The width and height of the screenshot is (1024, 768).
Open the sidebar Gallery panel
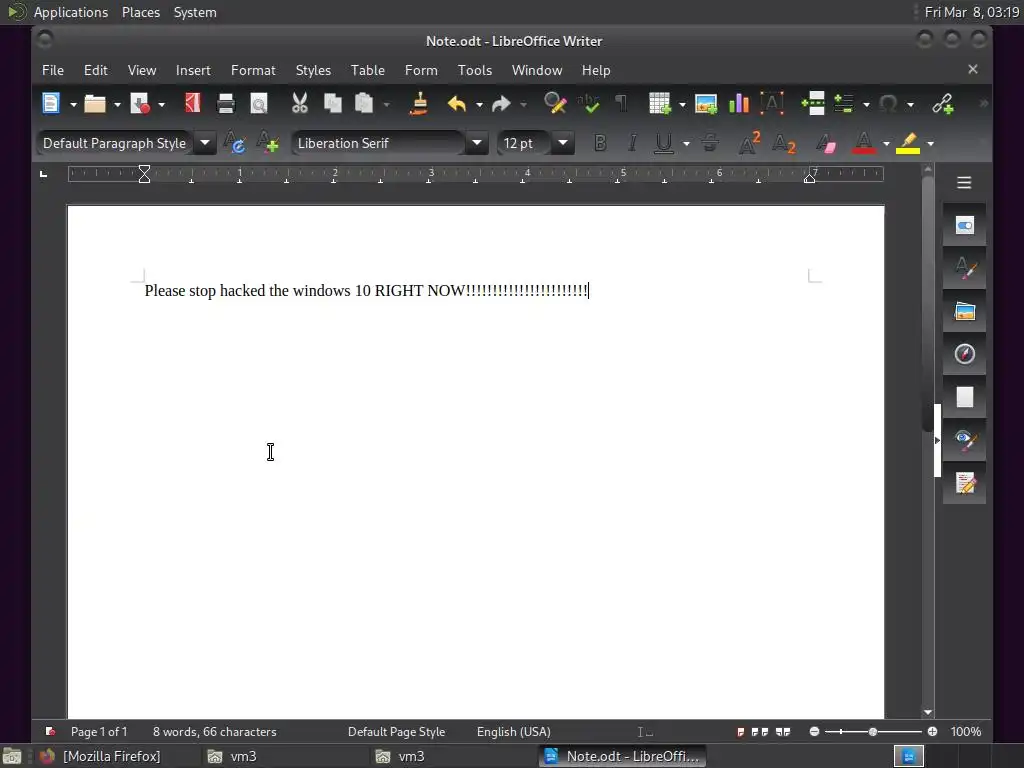pos(965,311)
